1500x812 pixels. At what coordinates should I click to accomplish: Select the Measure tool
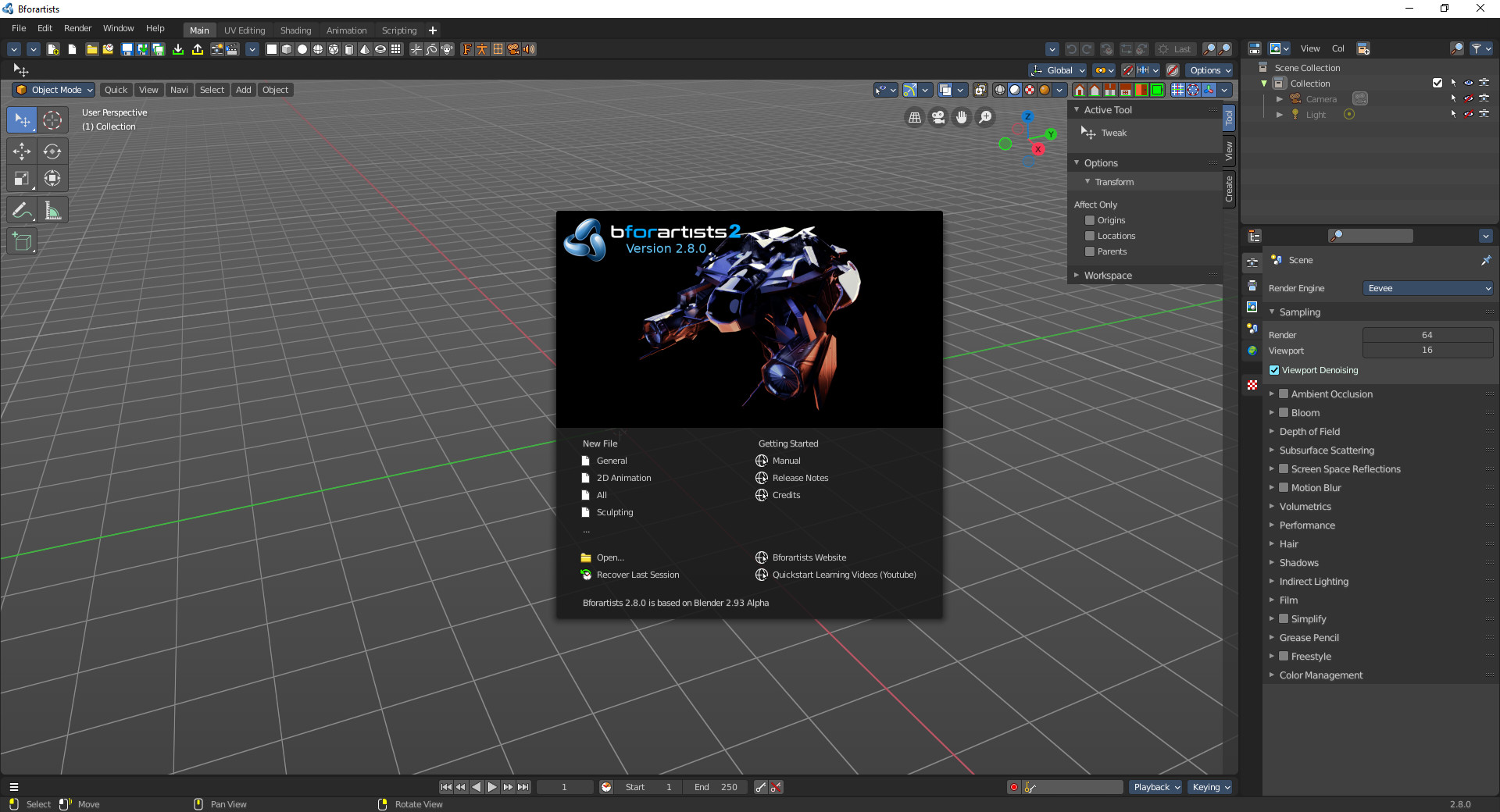coord(52,211)
